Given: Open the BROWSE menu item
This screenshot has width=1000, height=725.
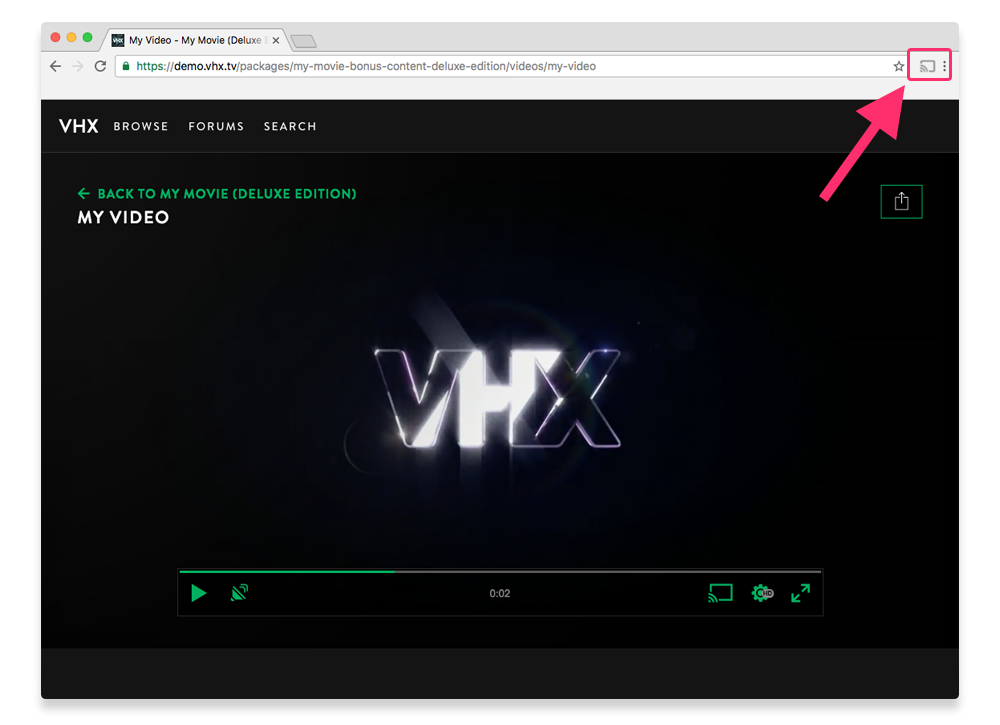Looking at the screenshot, I should point(141,126).
